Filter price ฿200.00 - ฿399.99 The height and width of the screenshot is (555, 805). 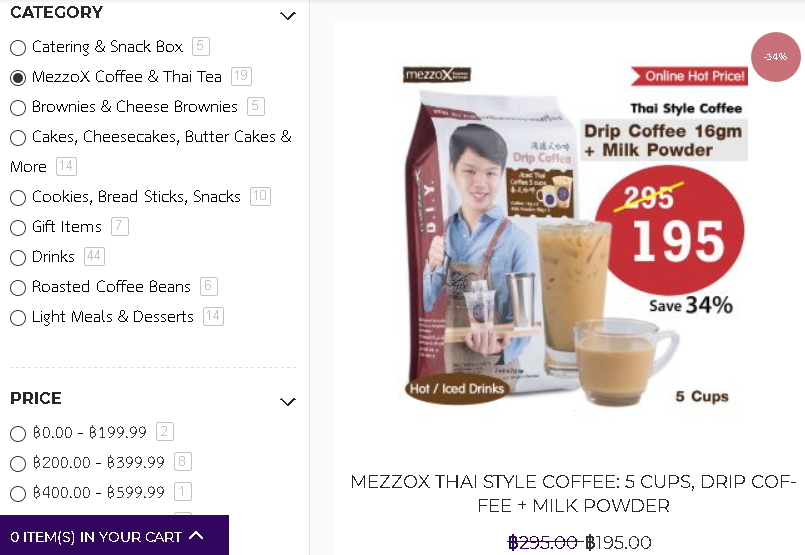[18, 464]
